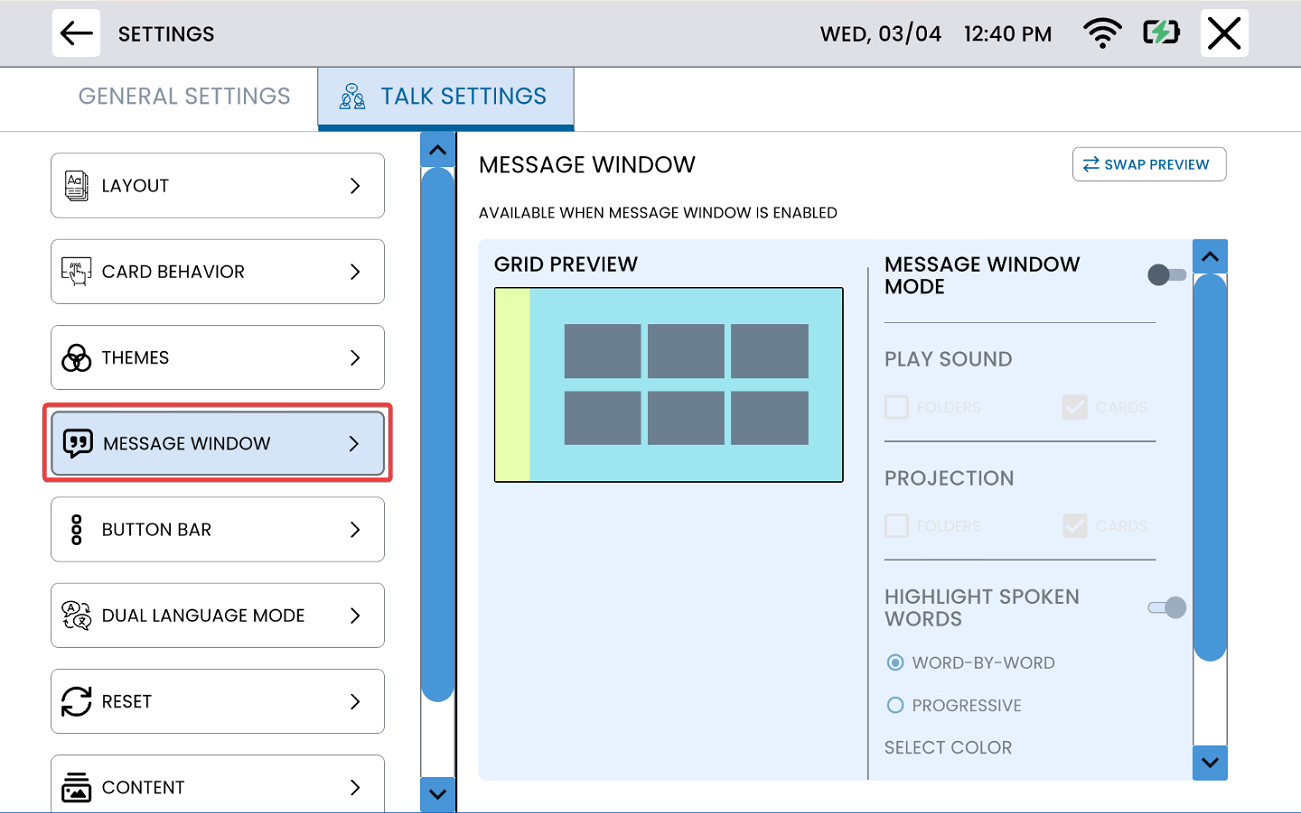Select the Progressive radio option
1301x813 pixels.
[895, 706]
